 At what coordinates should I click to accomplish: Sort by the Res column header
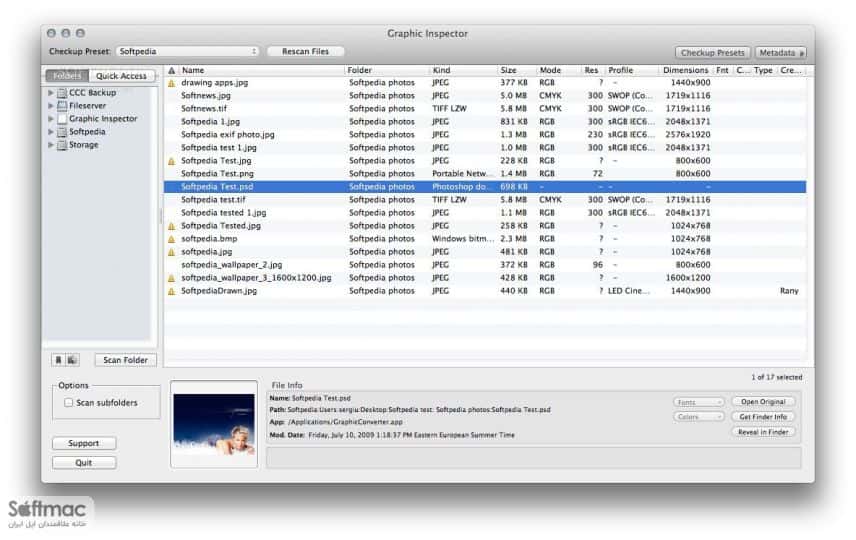pyautogui.click(x=592, y=70)
